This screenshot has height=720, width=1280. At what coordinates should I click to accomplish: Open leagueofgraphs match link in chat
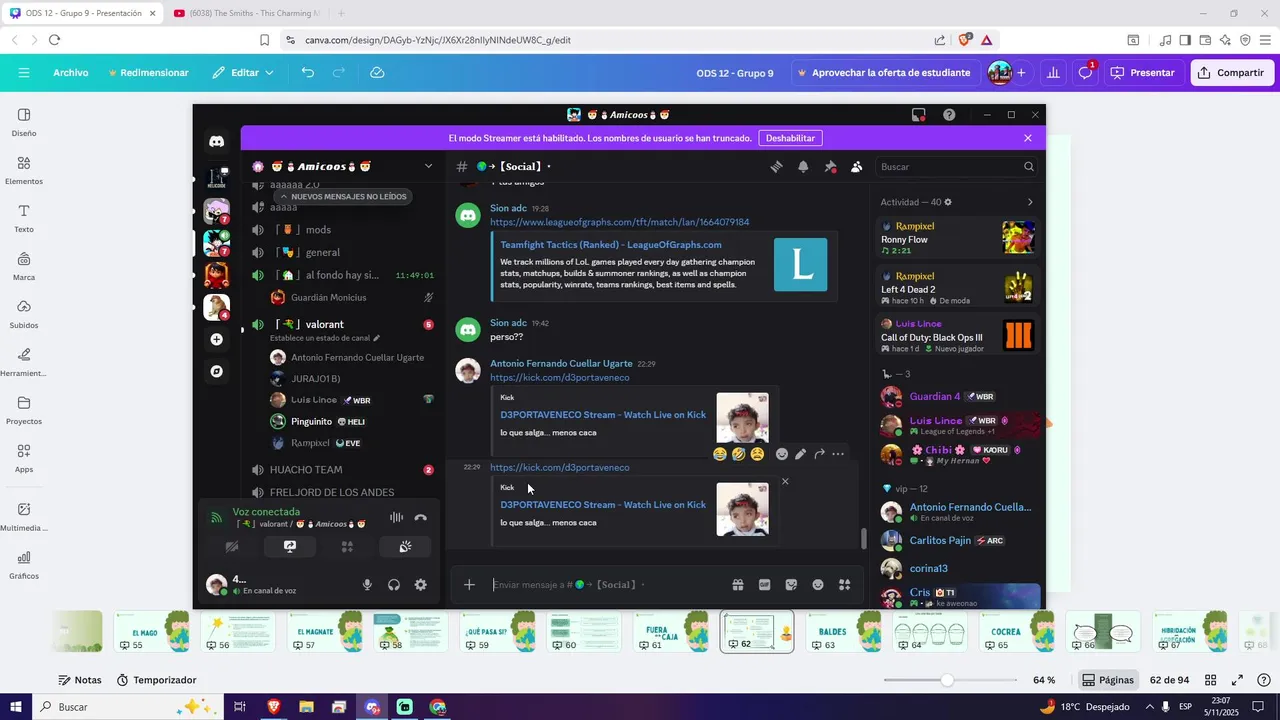coord(619,222)
